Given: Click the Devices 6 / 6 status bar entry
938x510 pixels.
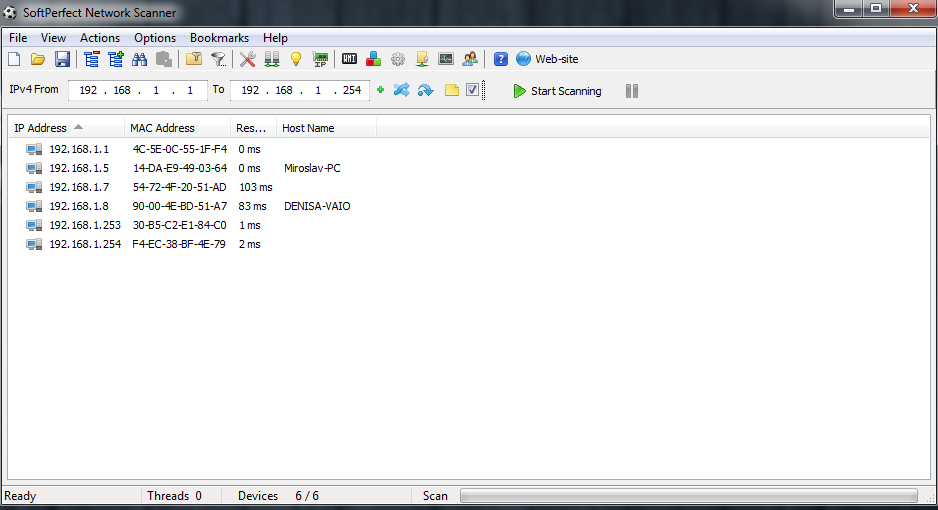Looking at the screenshot, I should 278,496.
